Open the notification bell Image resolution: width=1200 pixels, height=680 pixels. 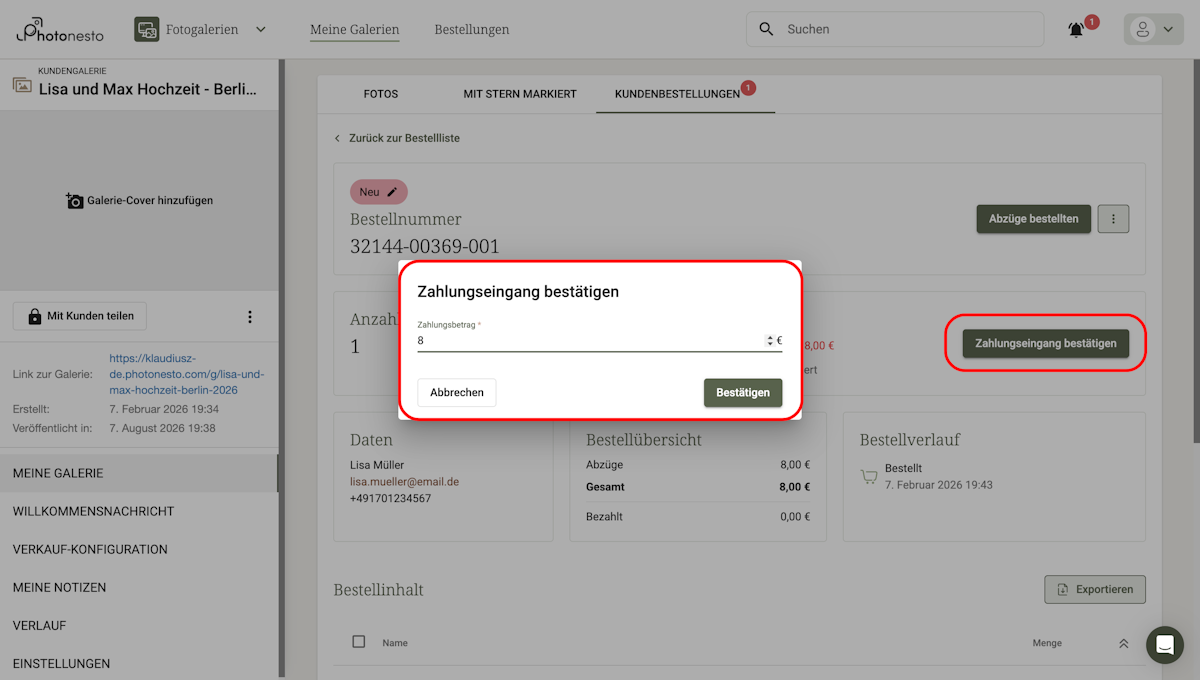1076,30
